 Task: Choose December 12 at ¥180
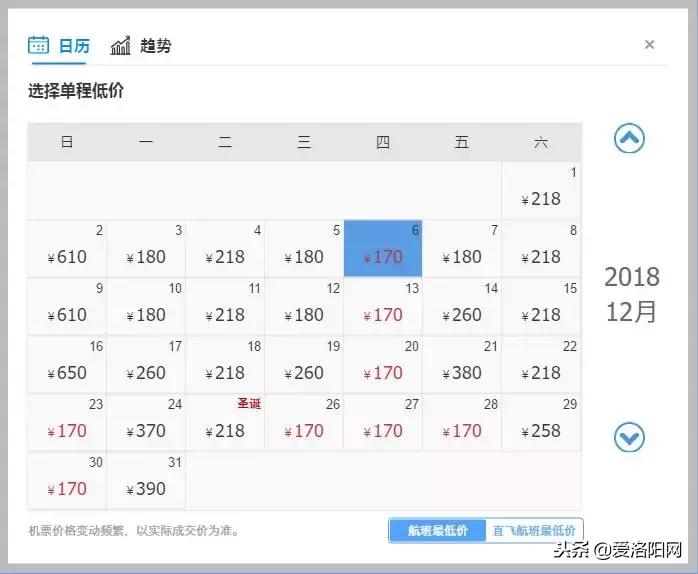pos(304,306)
